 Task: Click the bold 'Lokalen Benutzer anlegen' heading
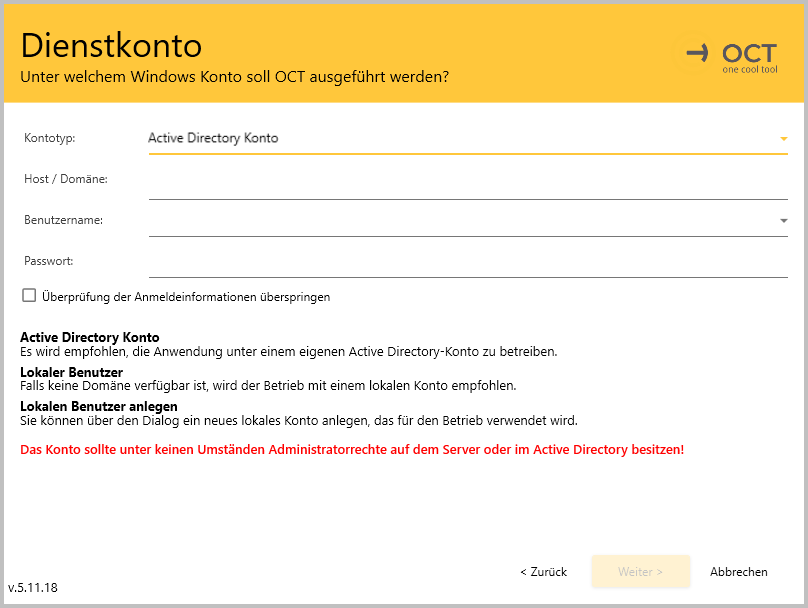tap(99, 406)
